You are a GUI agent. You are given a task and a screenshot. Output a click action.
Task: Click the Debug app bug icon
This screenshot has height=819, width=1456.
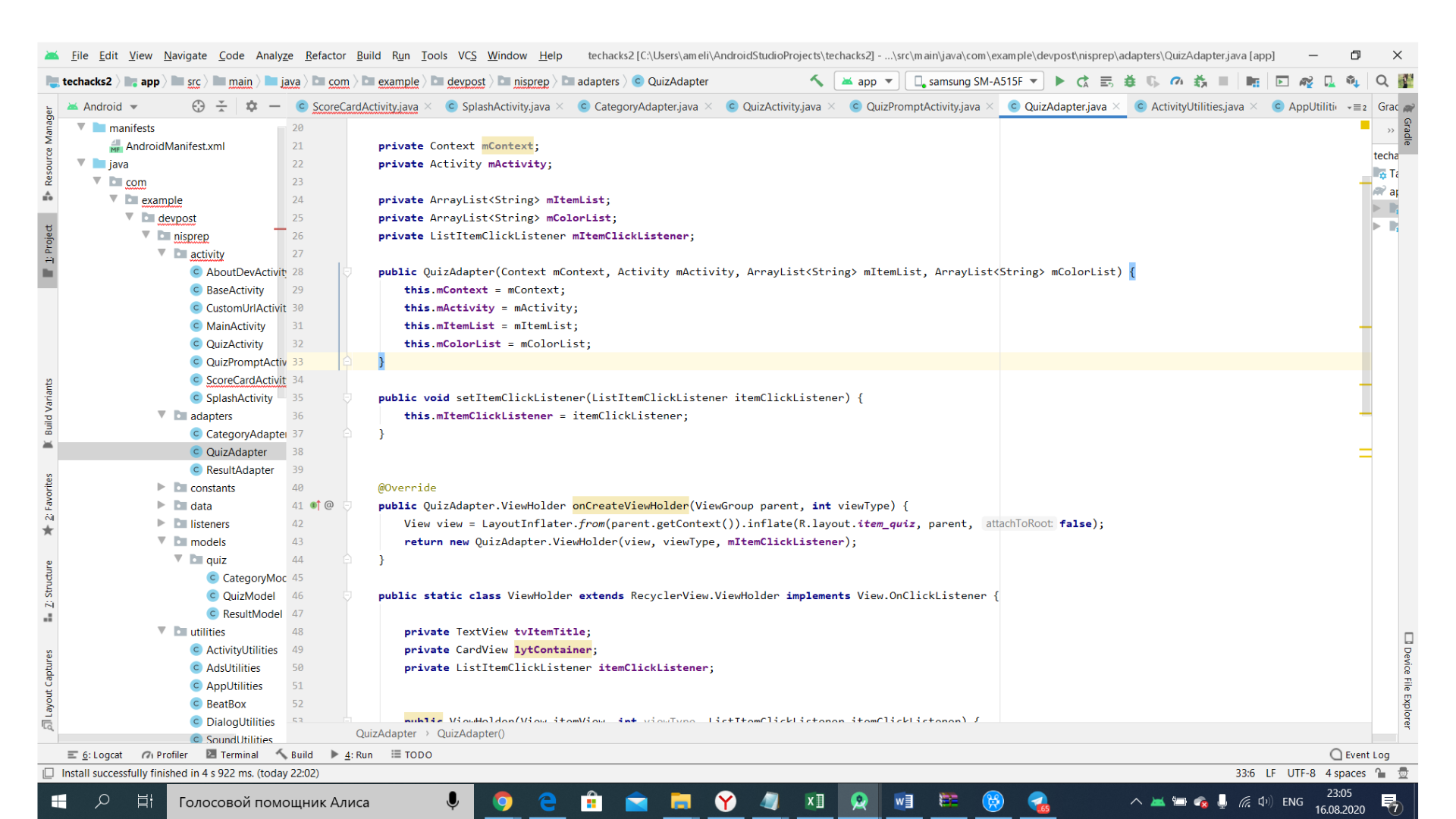[x=1129, y=81]
